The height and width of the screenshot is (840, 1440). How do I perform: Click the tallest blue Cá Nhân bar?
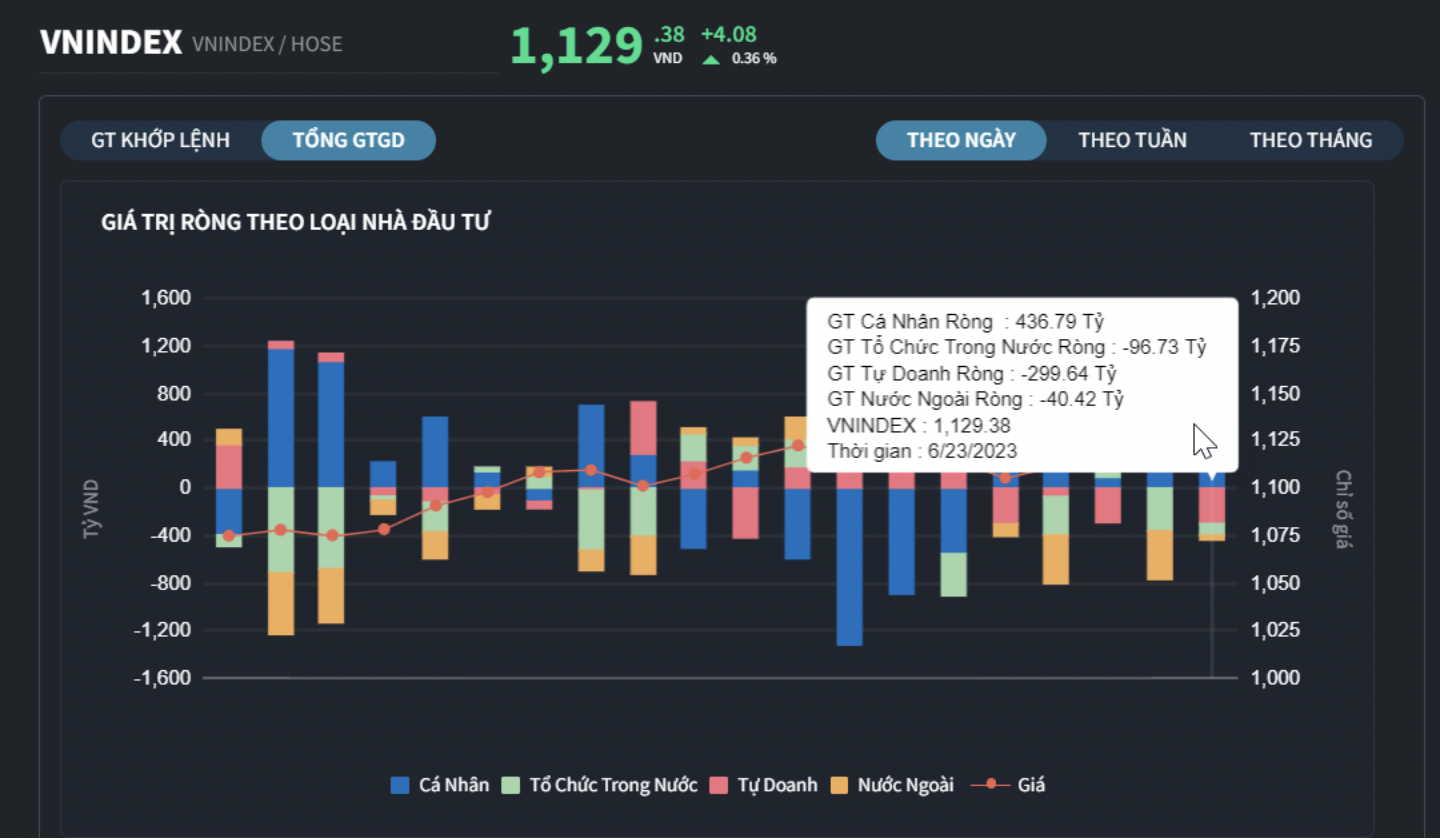click(x=281, y=418)
